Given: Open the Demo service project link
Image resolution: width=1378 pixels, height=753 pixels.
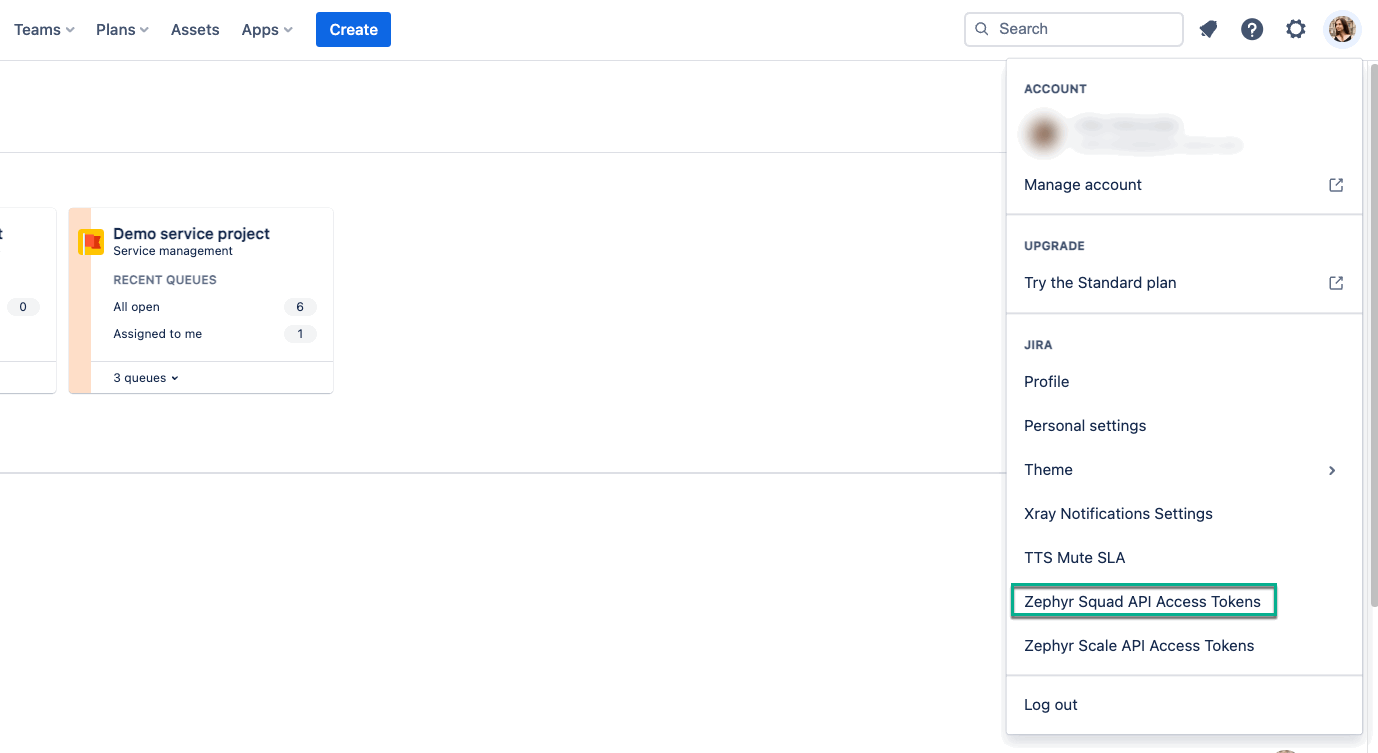Looking at the screenshot, I should pyautogui.click(x=191, y=234).
